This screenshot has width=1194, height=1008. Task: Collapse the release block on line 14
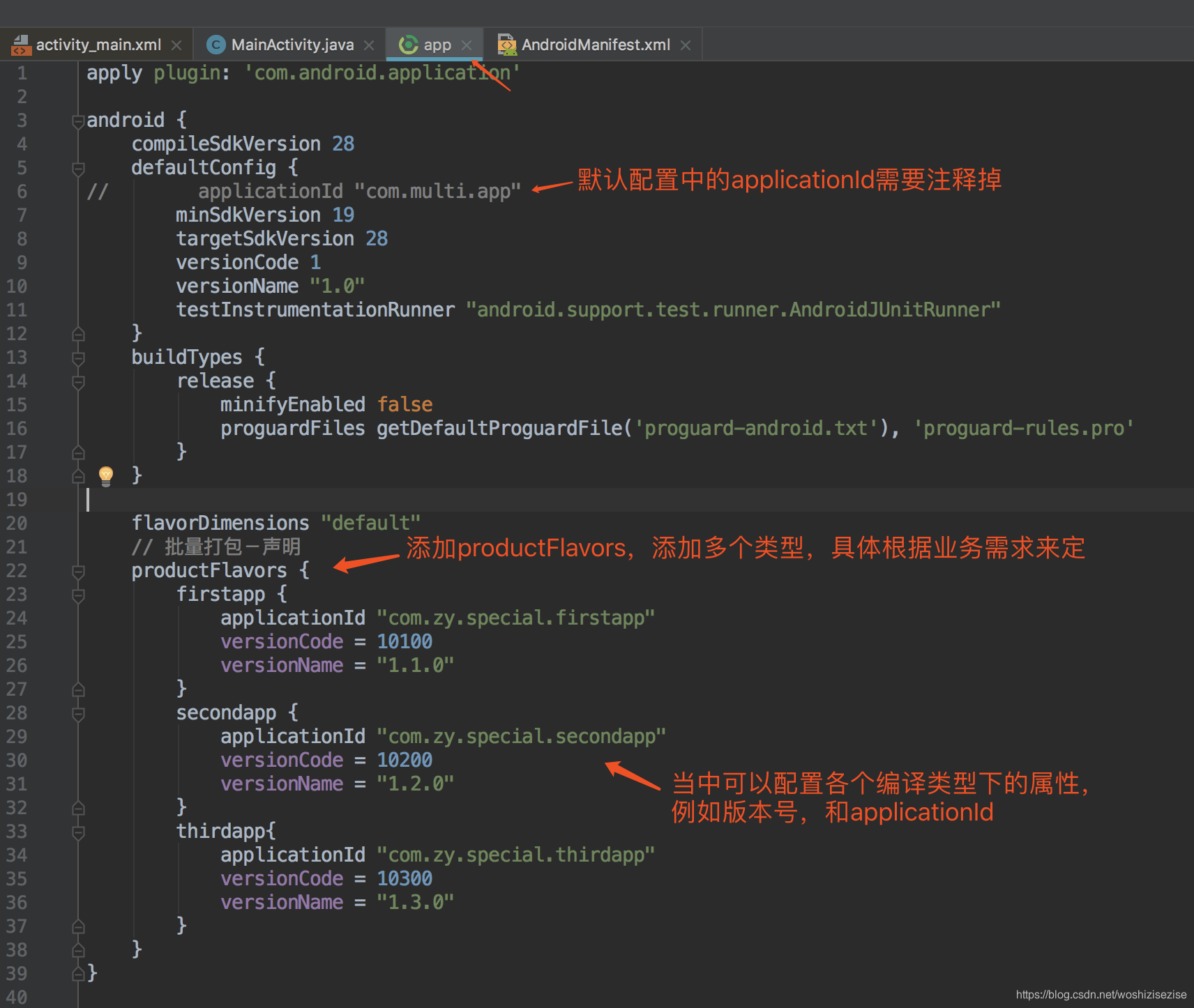tap(78, 382)
